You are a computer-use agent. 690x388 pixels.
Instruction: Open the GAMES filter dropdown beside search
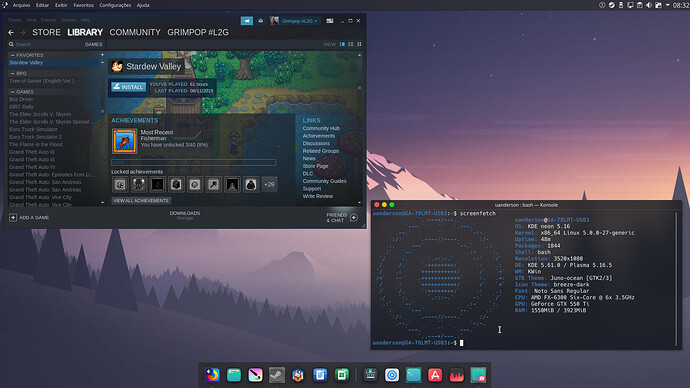click(x=93, y=44)
